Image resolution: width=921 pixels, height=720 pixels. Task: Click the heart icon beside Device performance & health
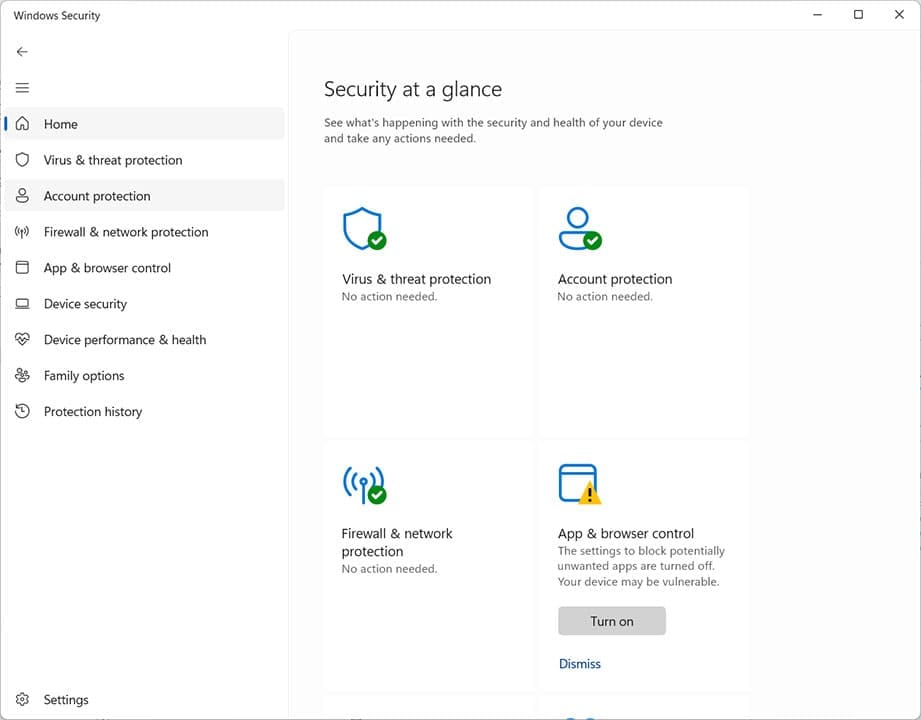coord(22,339)
